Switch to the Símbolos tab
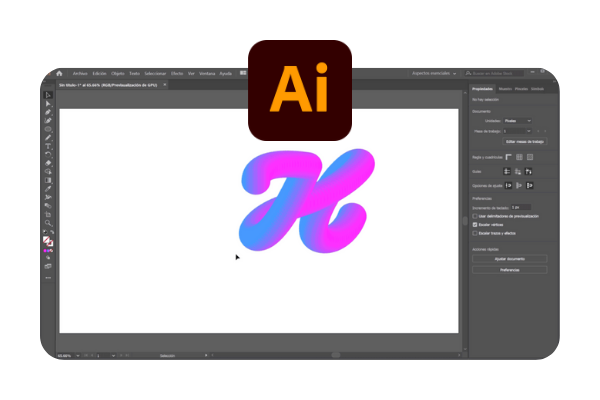The width and height of the screenshot is (600, 400). pyautogui.click(x=538, y=89)
